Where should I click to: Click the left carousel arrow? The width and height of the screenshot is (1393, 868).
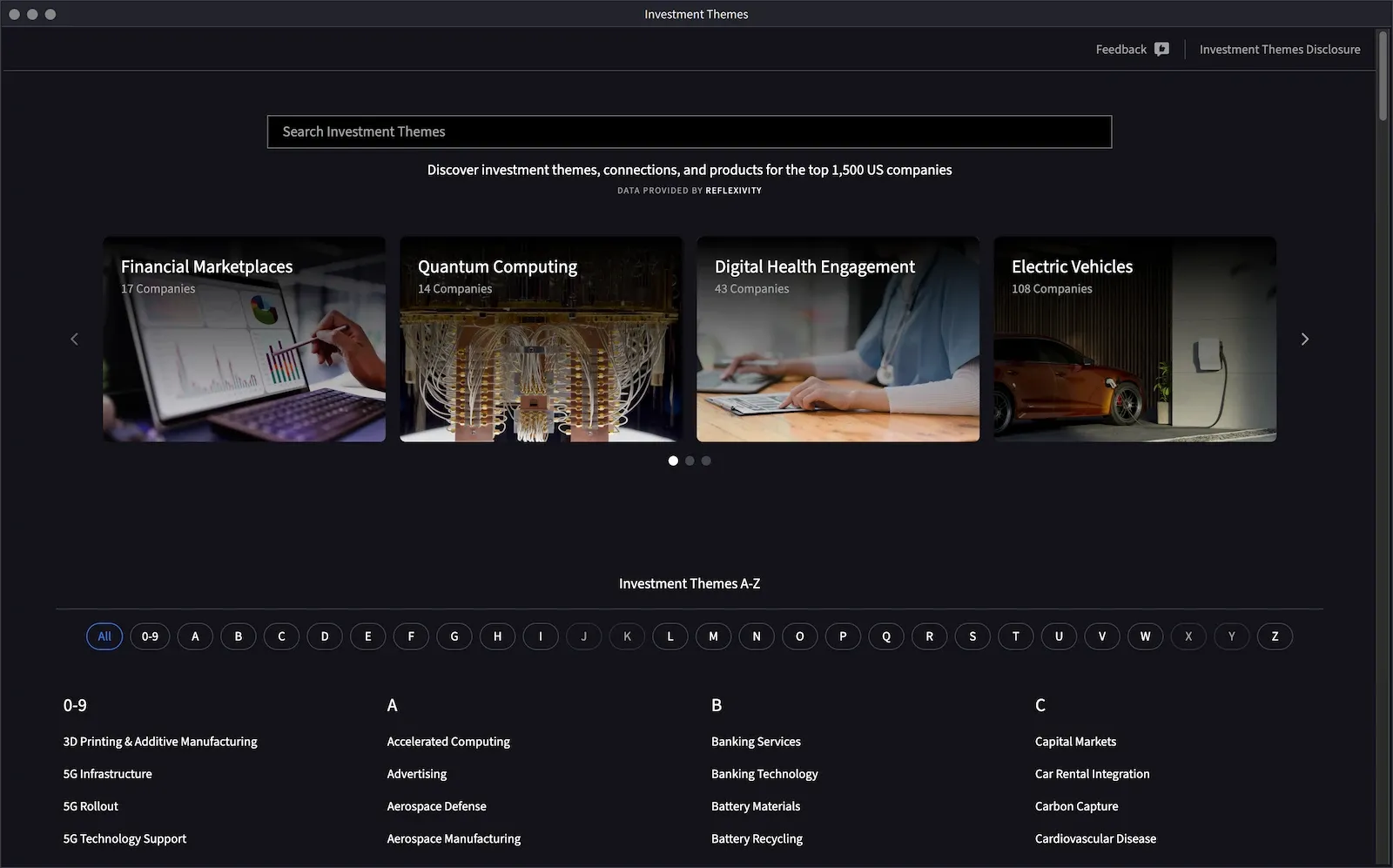click(74, 339)
